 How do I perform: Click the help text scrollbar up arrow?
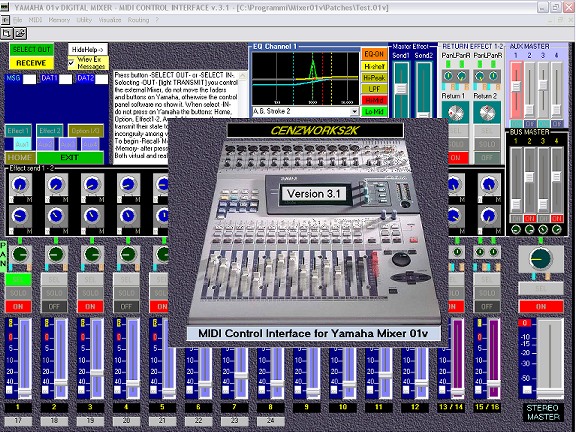(243, 76)
